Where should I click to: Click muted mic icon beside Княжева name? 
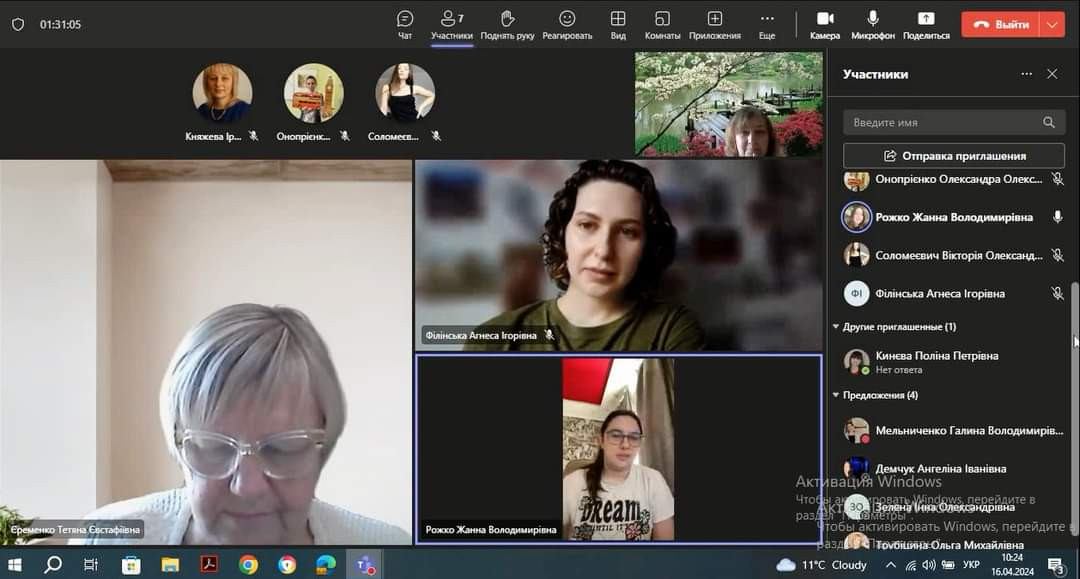tap(253, 136)
